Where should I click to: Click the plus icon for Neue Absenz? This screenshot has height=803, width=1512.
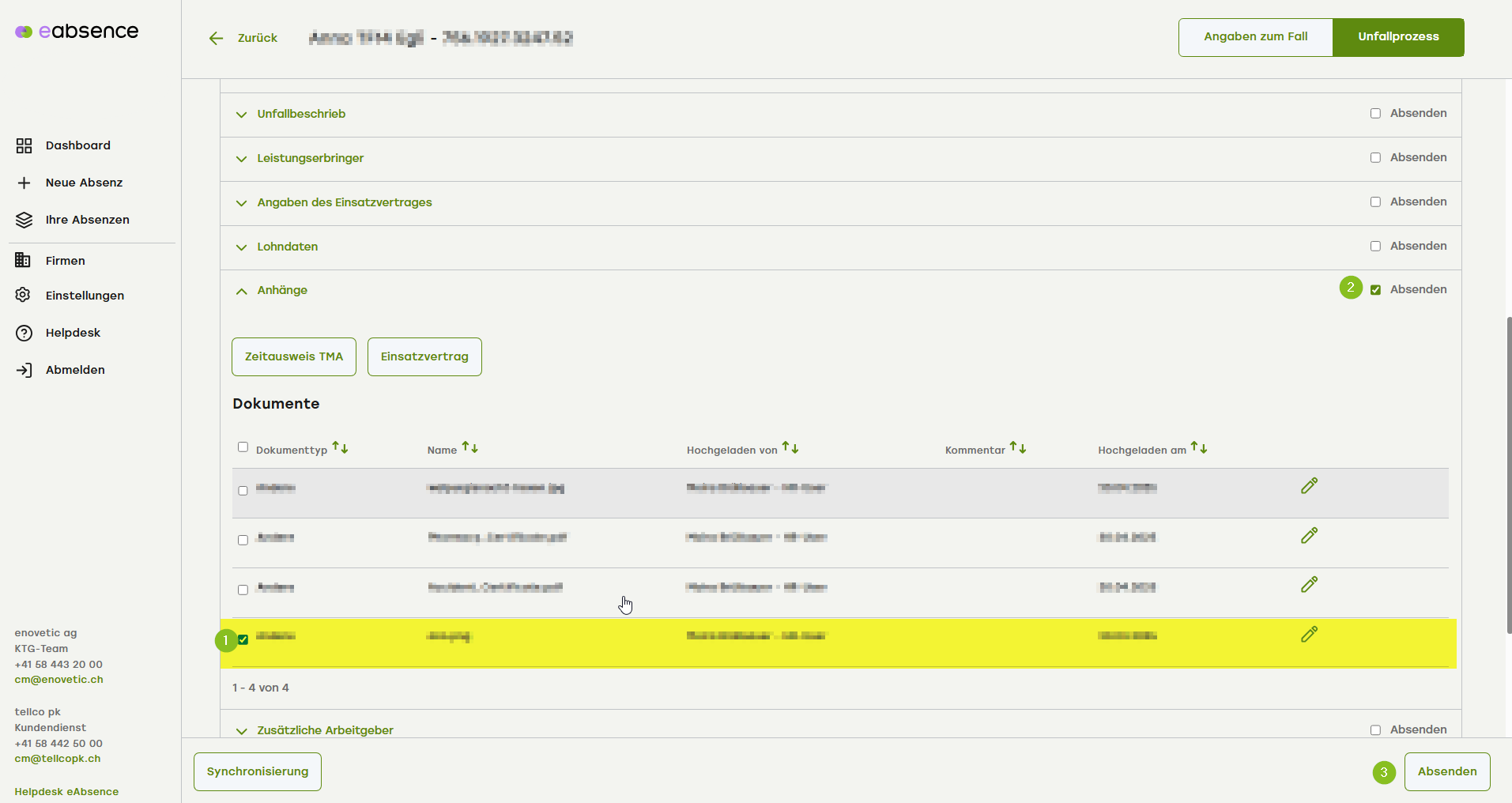[x=24, y=183]
